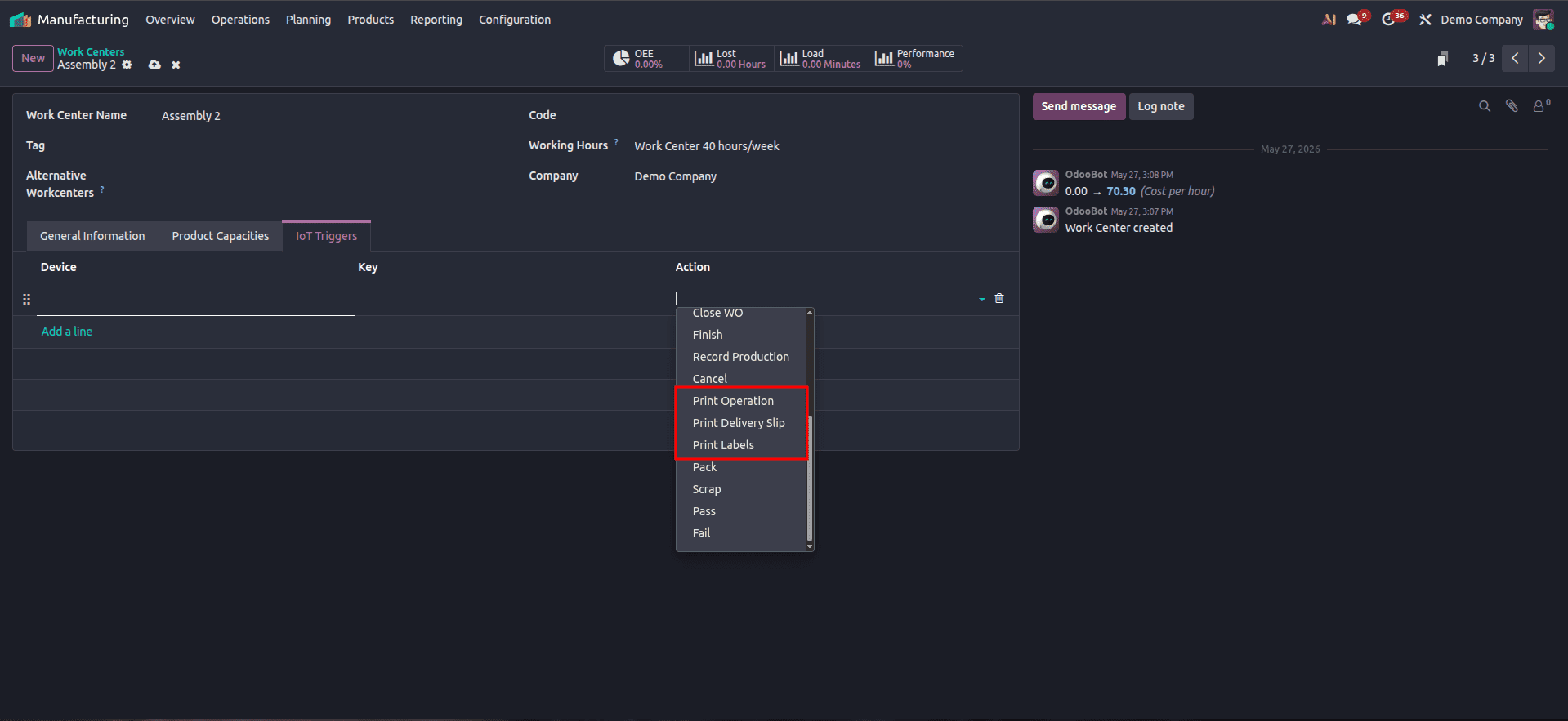
Task: Click the bookmark icon near pager
Action: (x=1443, y=59)
